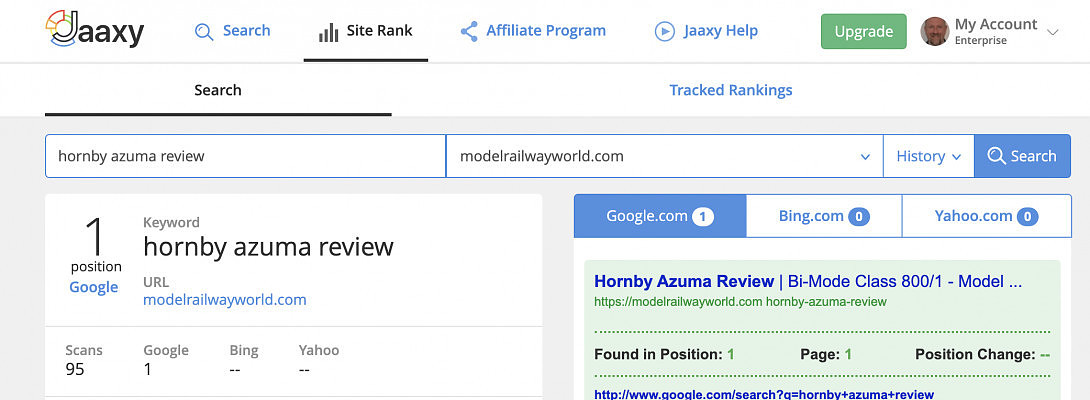Click the Jaaxy Help play icon
The width and height of the screenshot is (1090, 400).
point(664,31)
